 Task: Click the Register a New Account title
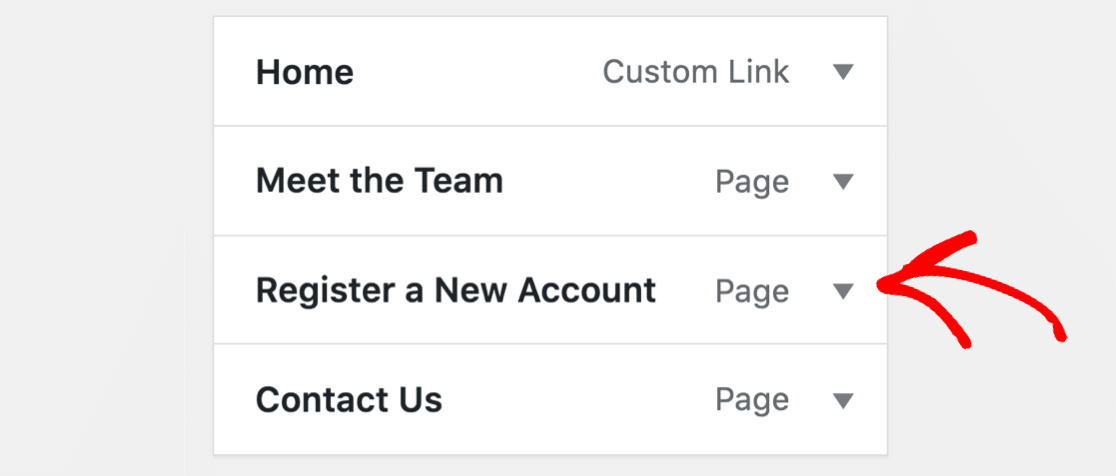[455, 291]
